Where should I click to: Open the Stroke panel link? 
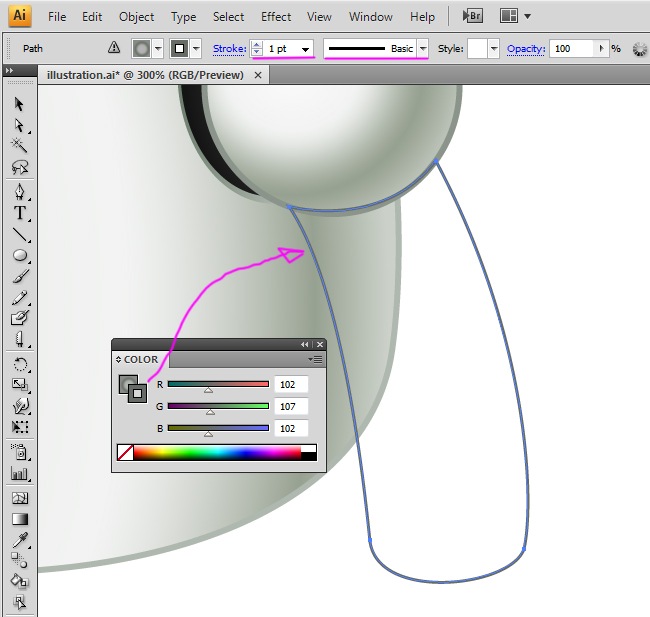[x=229, y=49]
